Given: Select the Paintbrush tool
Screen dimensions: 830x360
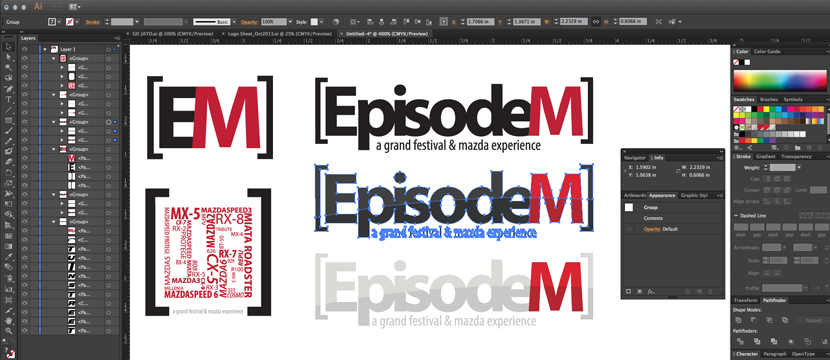Looking at the screenshot, I should click(x=8, y=131).
